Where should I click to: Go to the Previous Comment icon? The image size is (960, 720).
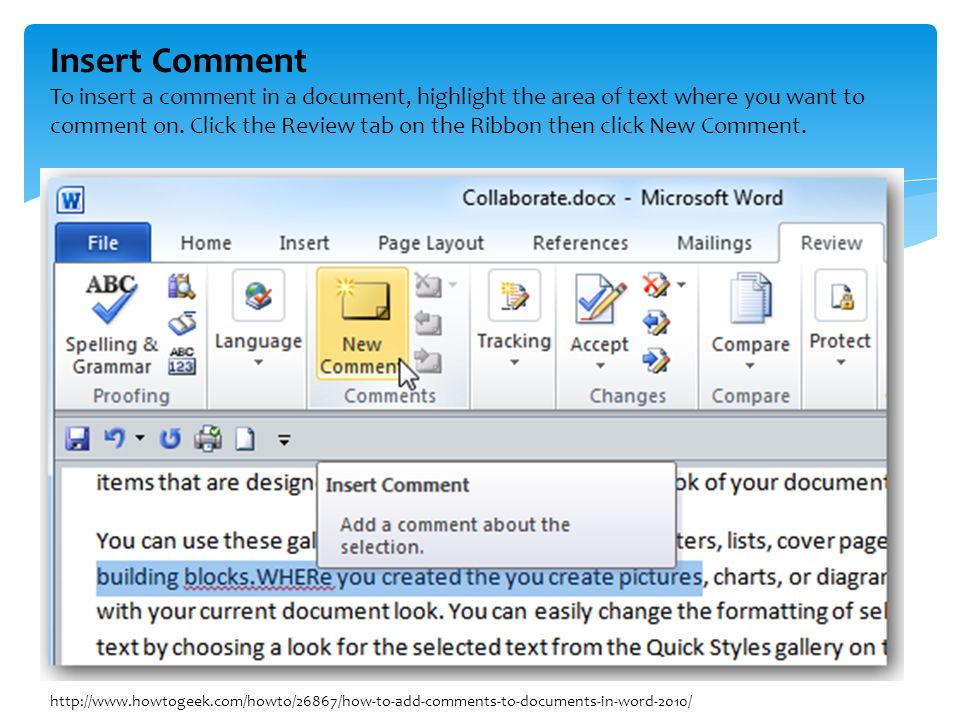point(428,322)
